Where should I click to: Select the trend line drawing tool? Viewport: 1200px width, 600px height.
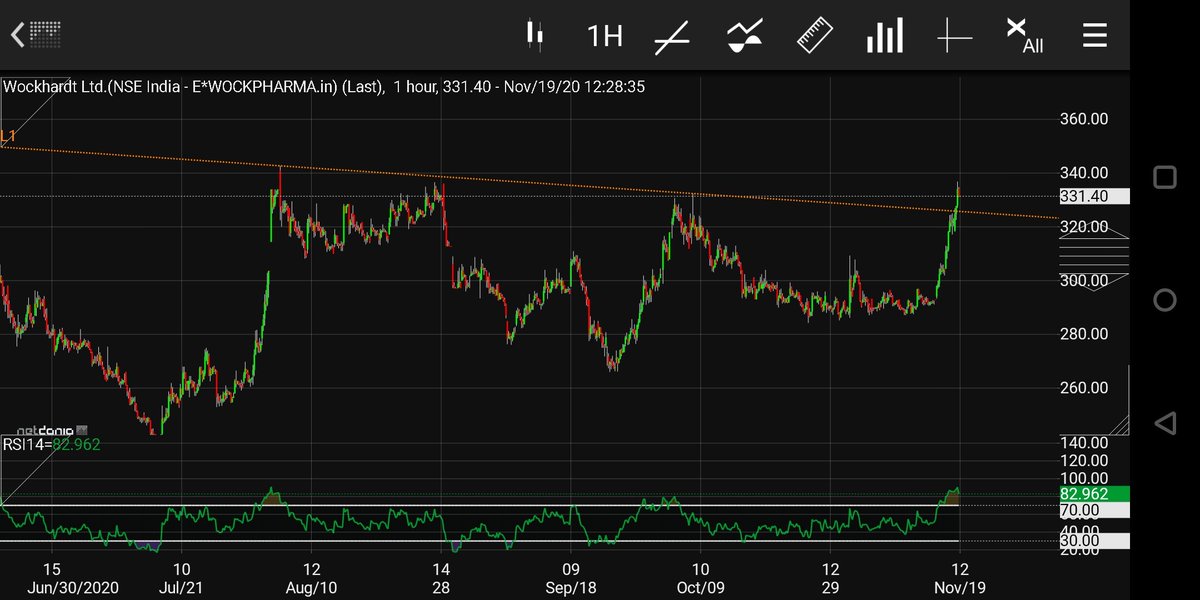click(x=672, y=37)
